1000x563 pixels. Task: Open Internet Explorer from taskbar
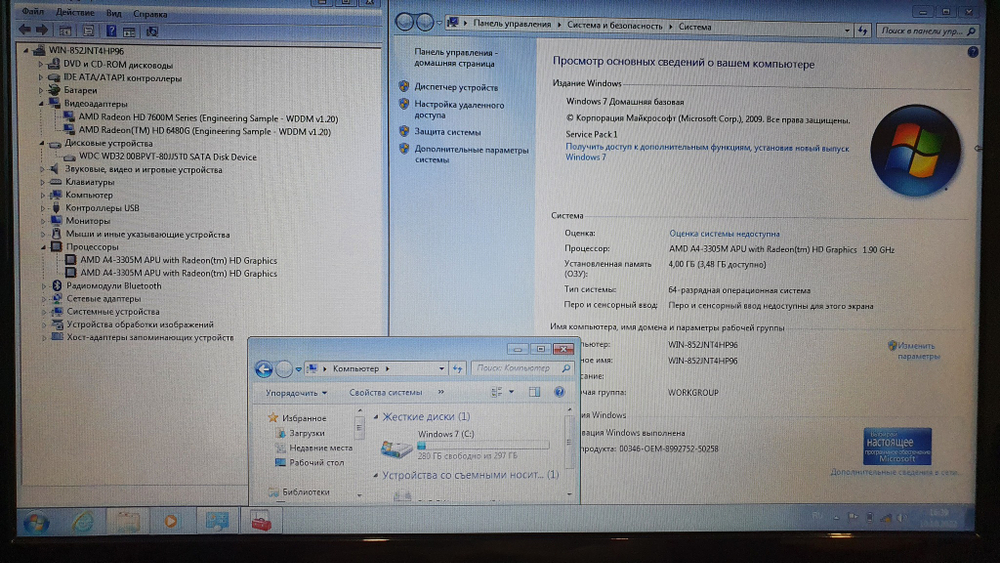(x=83, y=522)
